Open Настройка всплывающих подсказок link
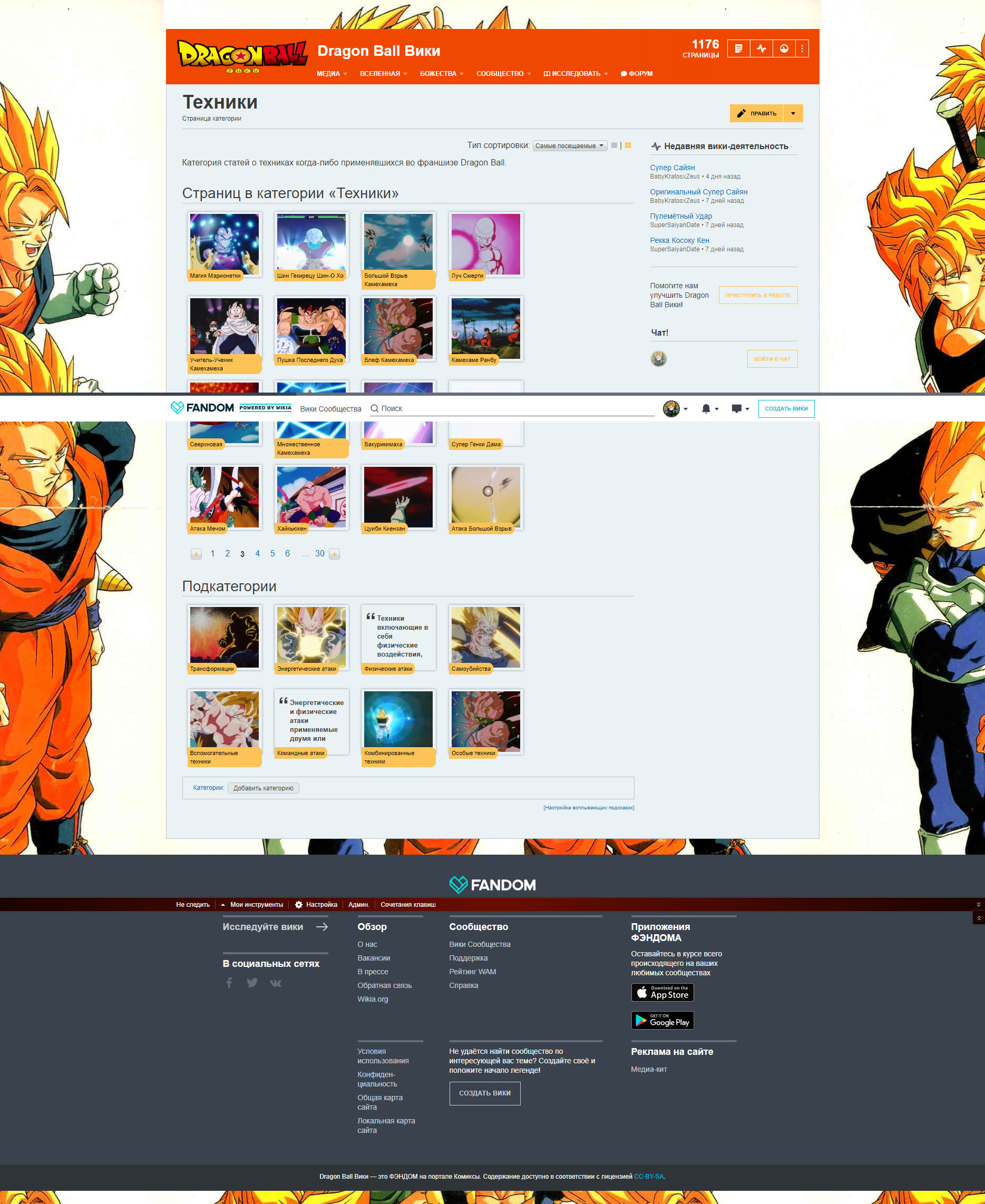 588,808
